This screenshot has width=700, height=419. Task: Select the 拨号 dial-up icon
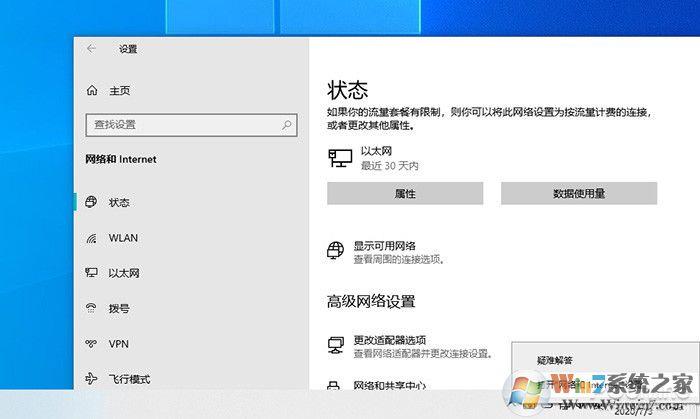91,308
